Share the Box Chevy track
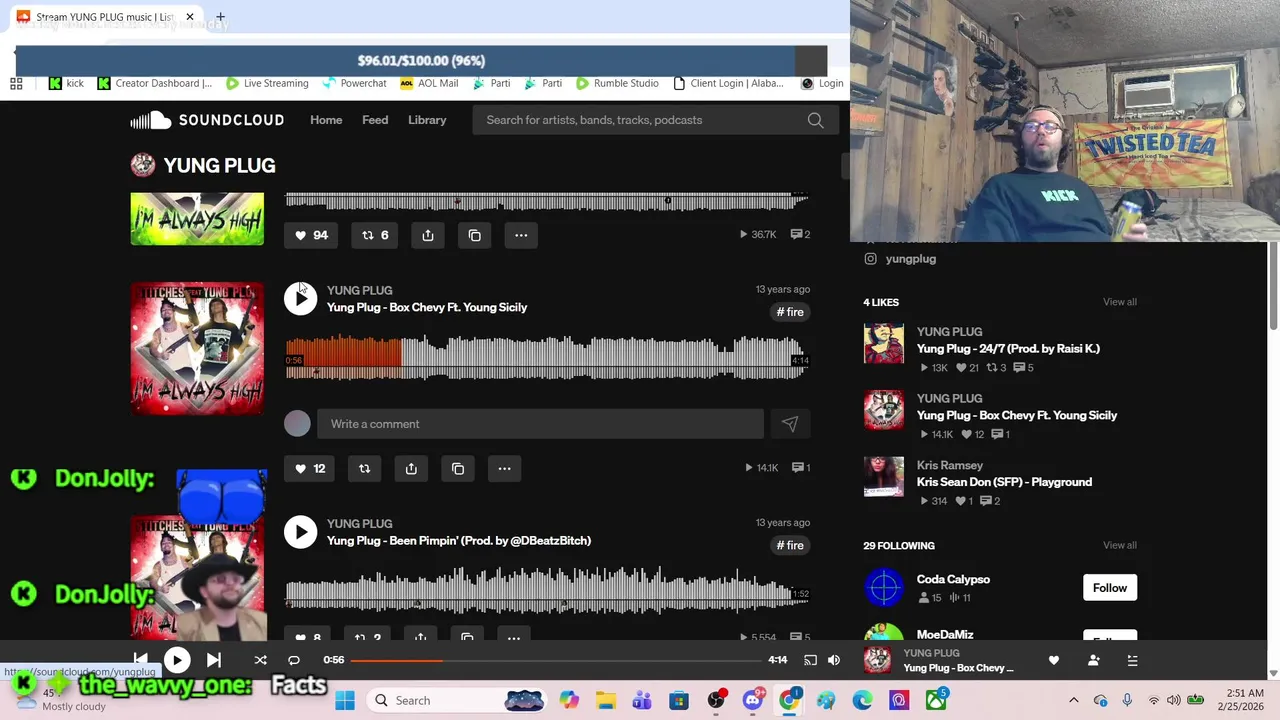The image size is (1280, 720). point(411,468)
